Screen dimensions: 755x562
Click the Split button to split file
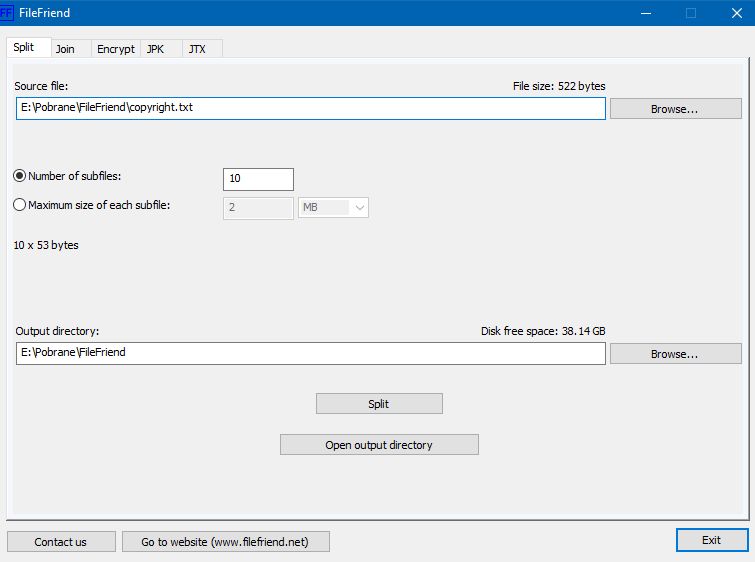tap(379, 404)
